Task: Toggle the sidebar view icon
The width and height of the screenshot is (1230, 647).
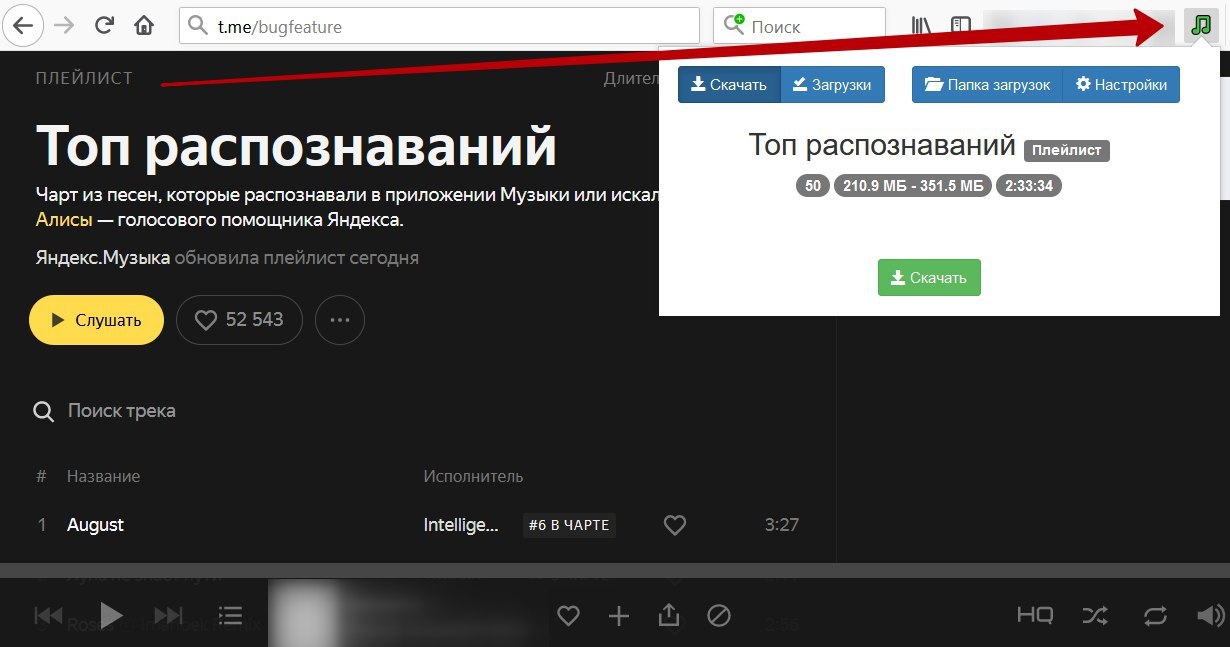Action: point(961,26)
